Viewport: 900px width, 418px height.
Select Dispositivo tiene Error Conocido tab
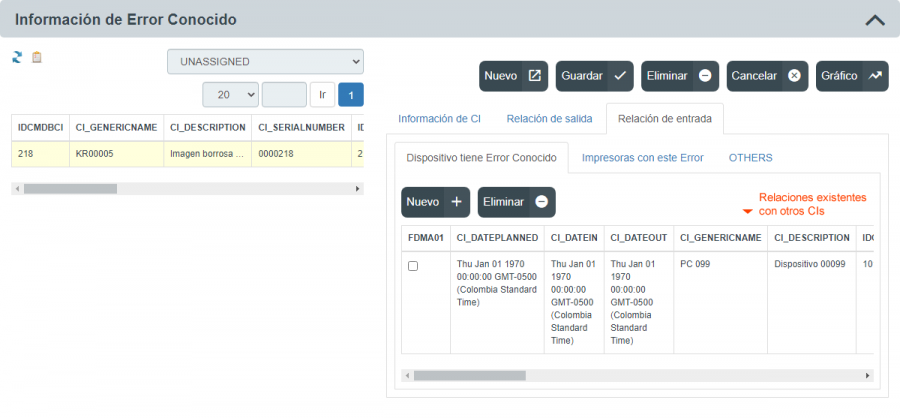pos(482,157)
